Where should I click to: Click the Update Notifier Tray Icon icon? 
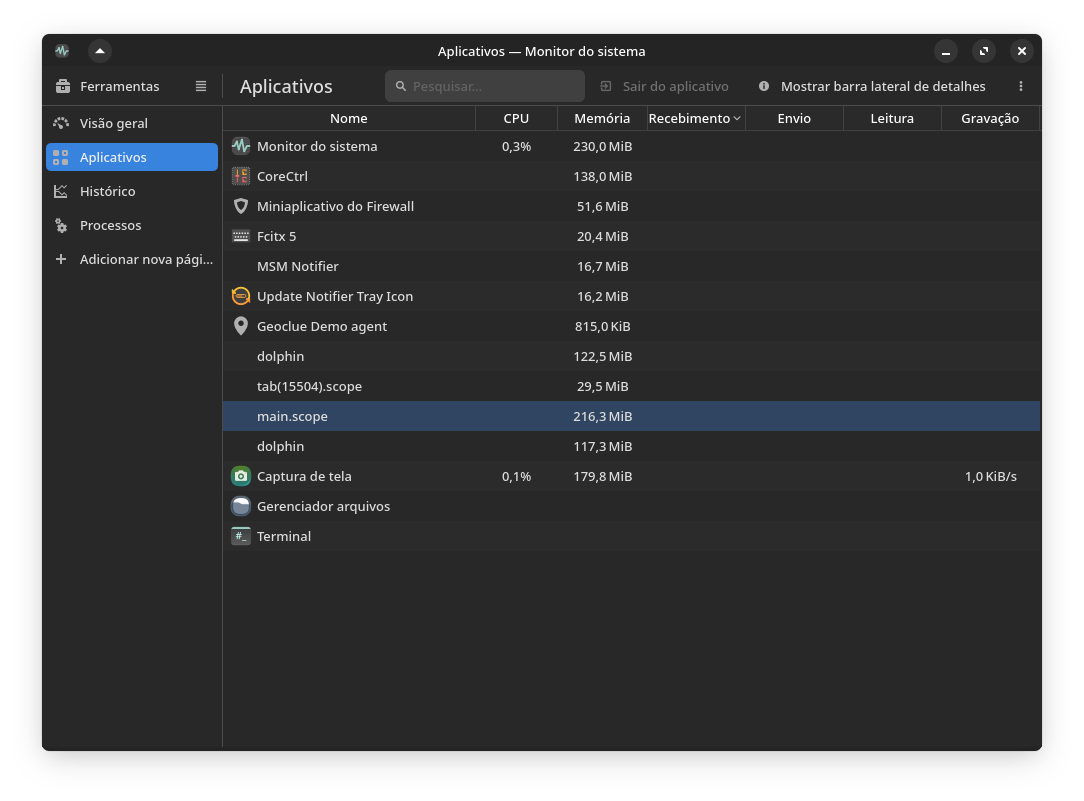241,296
